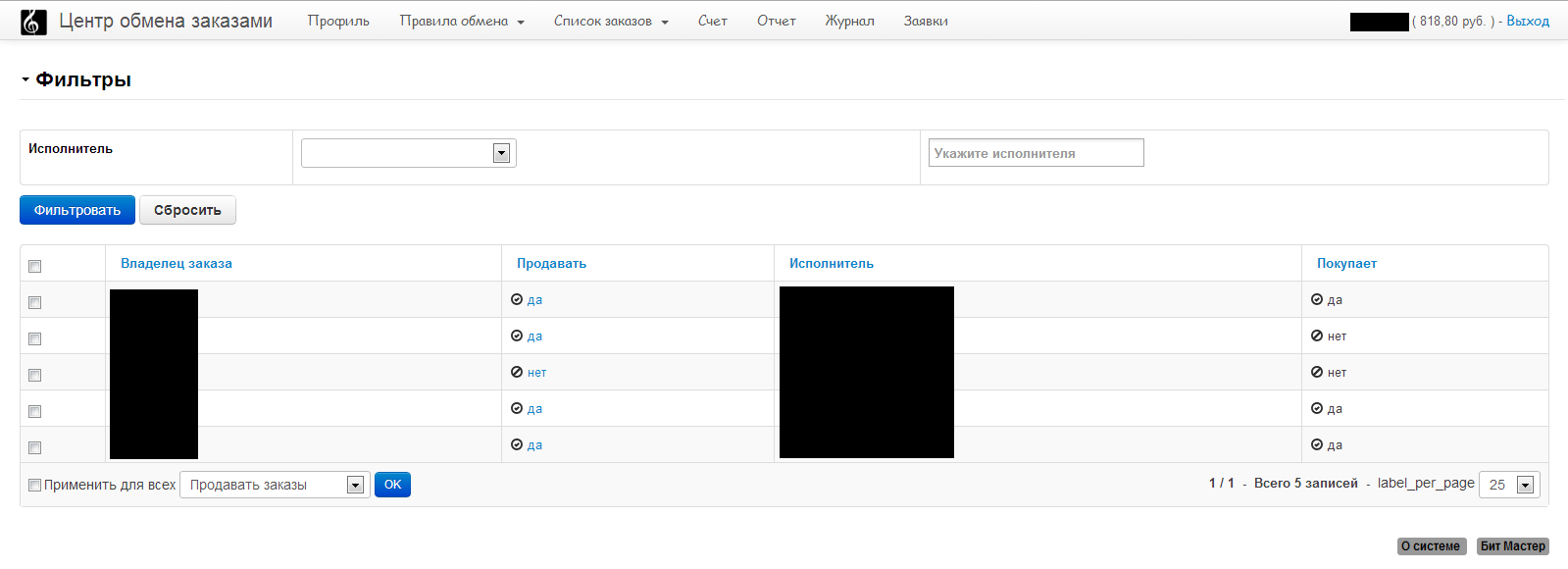Click the fourth row Покупает да value
Image resolution: width=1568 pixels, height=569 pixels.
1335,409
